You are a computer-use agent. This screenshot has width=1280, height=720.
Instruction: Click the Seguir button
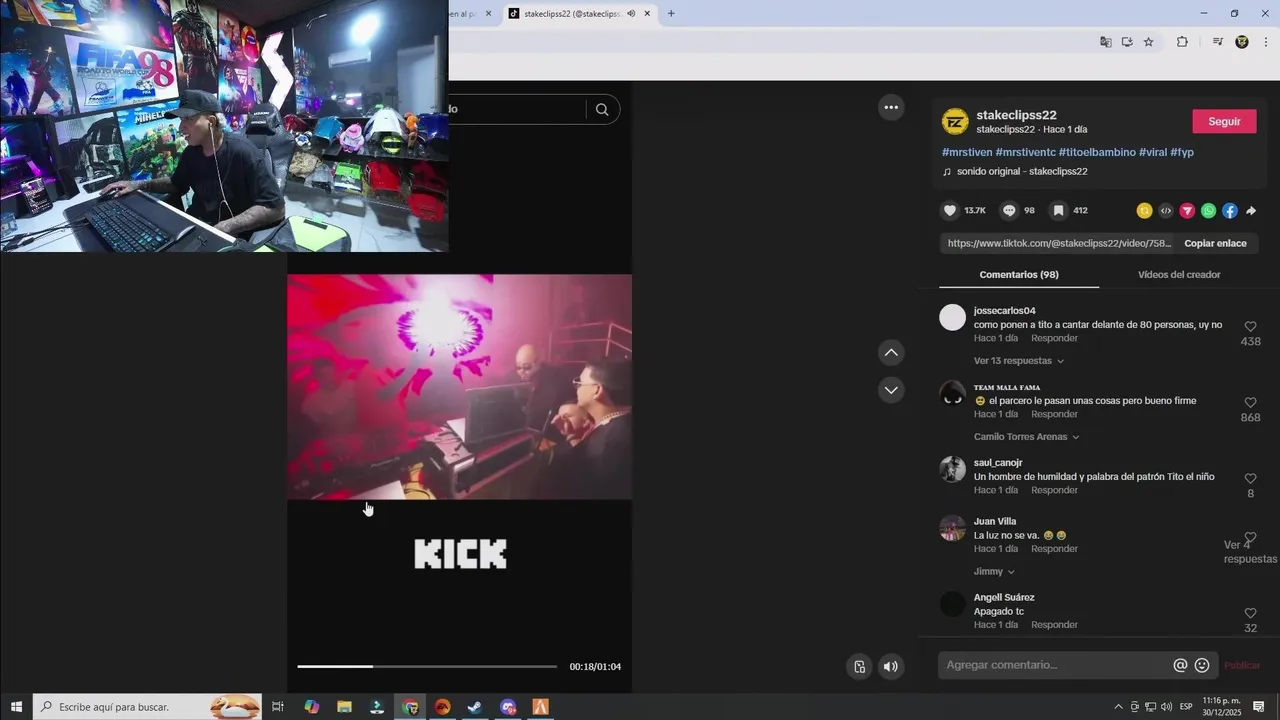point(1224,121)
